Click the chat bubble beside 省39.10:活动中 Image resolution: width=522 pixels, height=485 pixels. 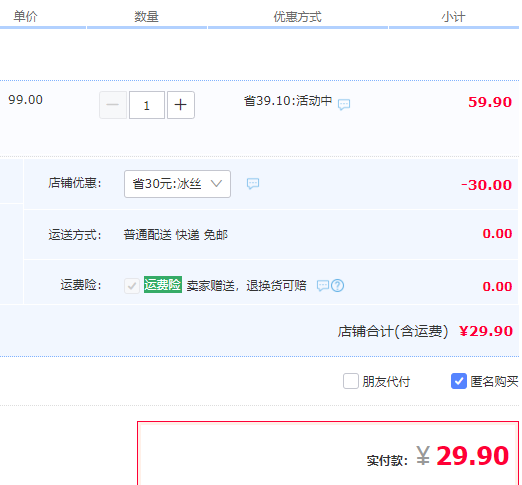(344, 104)
